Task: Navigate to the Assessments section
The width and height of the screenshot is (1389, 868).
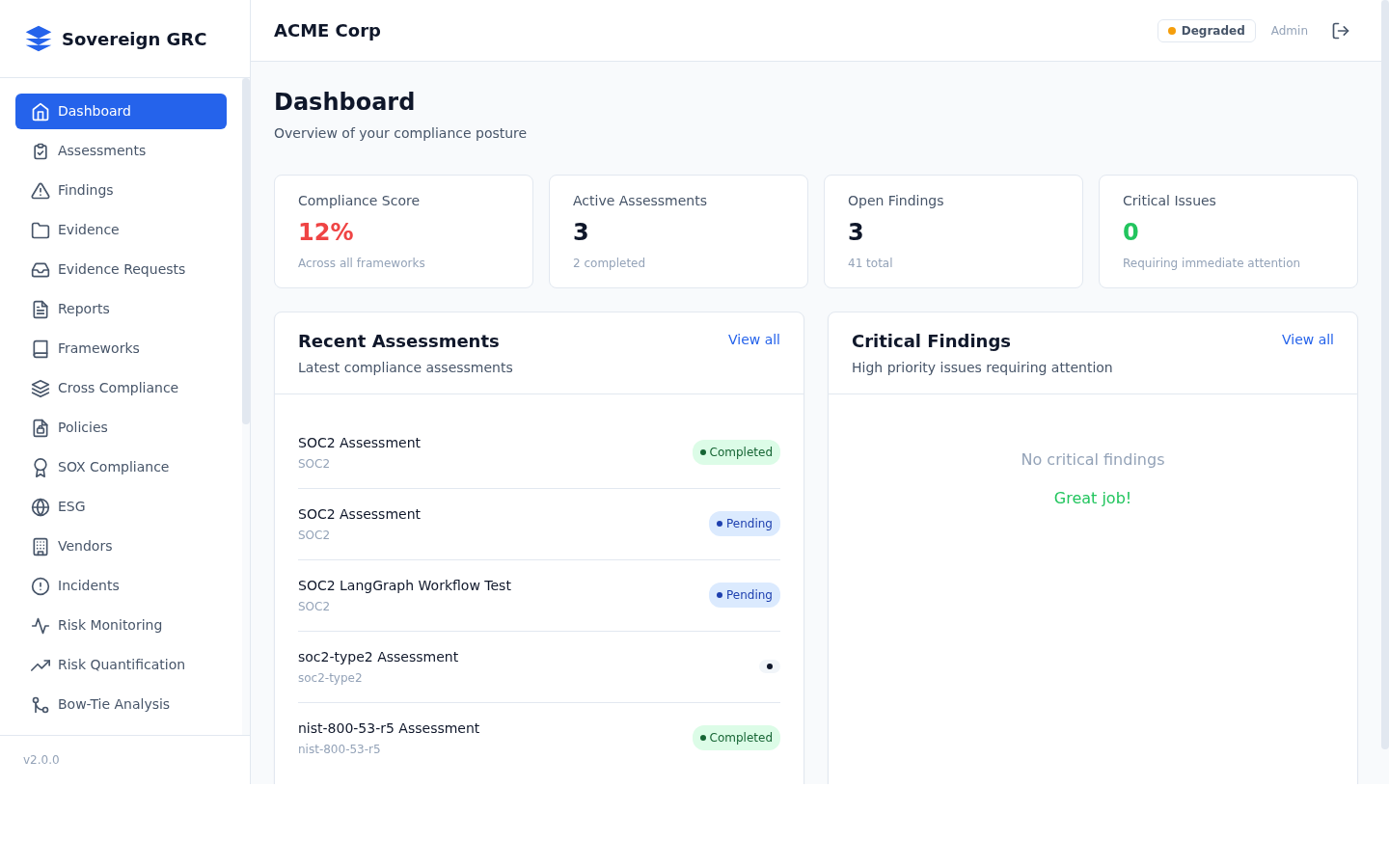Action: pyautogui.click(x=102, y=150)
